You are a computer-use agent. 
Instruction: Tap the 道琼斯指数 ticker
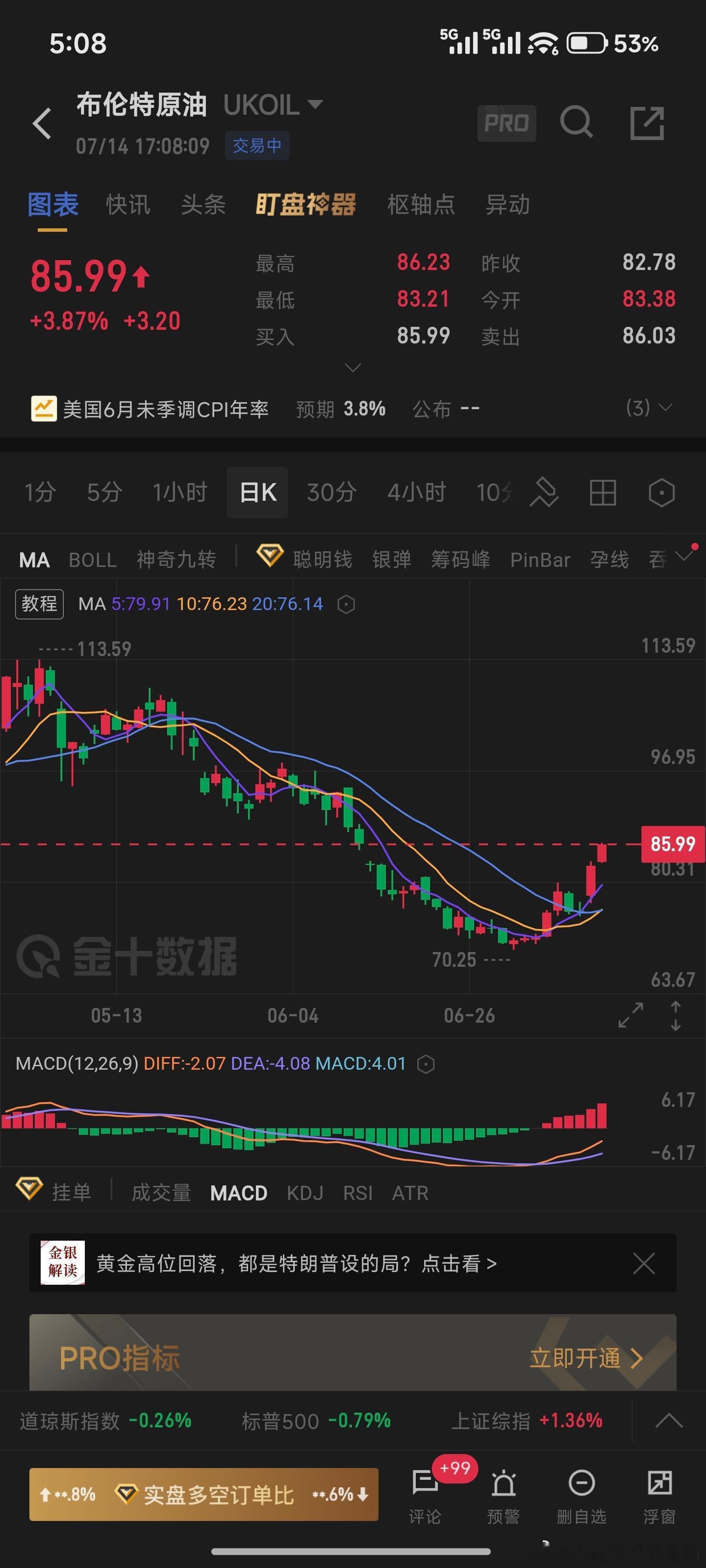105,1421
